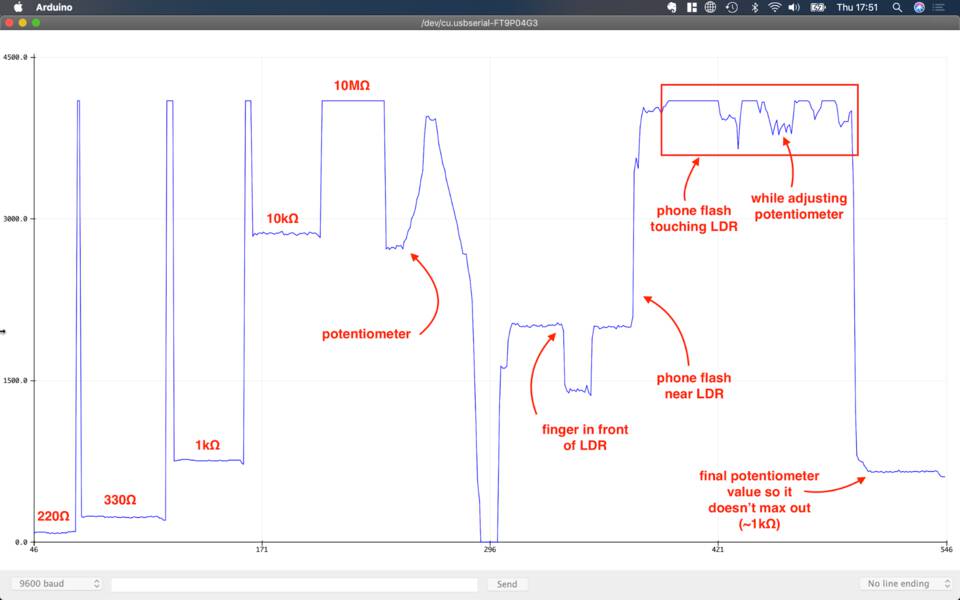This screenshot has height=600, width=960.
Task: Open the volume control in menu bar
Action: pos(794,7)
